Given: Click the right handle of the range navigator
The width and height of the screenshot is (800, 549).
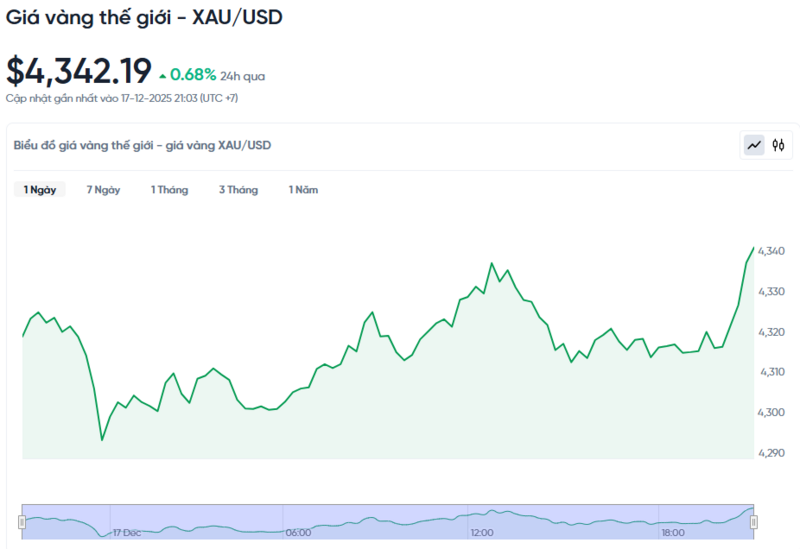Looking at the screenshot, I should (754, 522).
